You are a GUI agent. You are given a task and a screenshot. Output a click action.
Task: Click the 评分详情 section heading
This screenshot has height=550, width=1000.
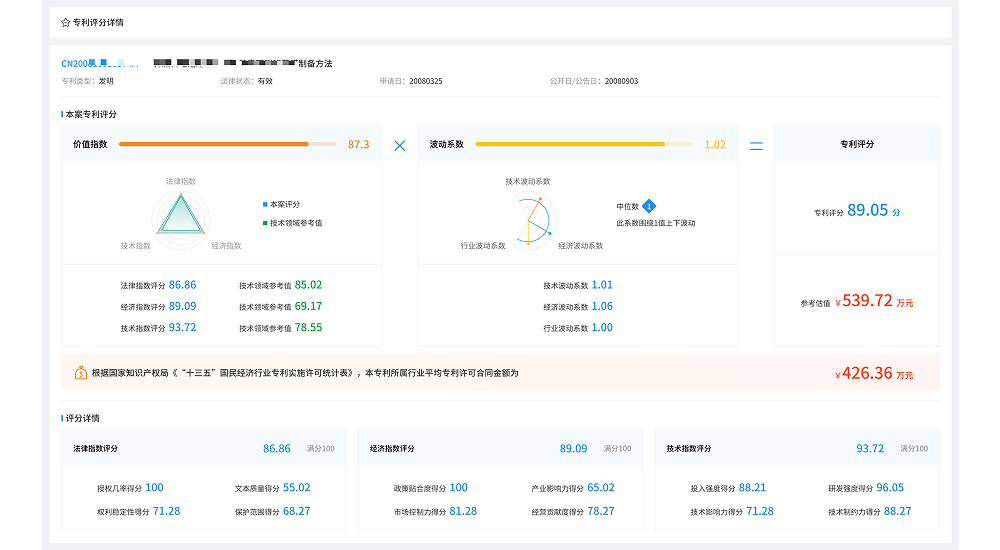[x=83, y=419]
